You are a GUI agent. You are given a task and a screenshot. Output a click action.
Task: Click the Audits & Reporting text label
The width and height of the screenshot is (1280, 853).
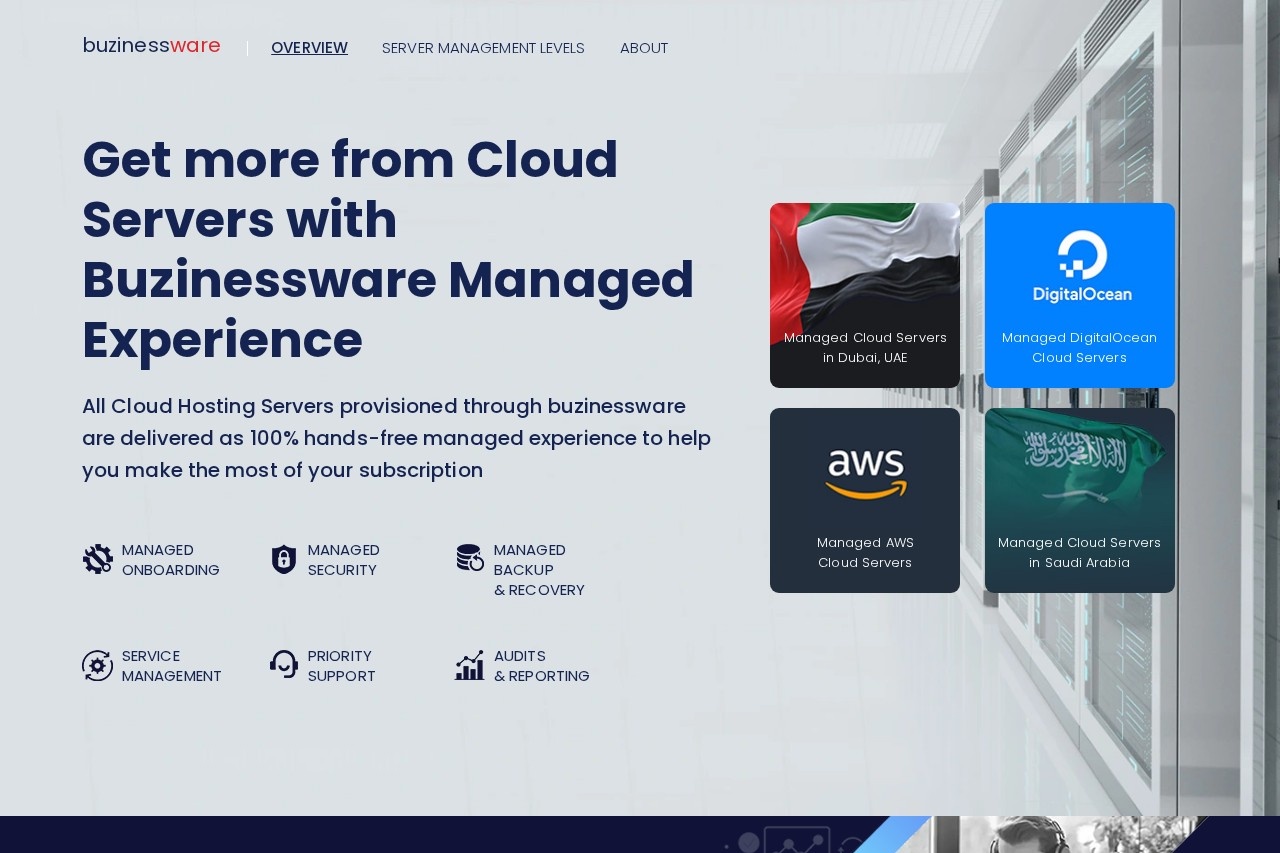tap(541, 666)
